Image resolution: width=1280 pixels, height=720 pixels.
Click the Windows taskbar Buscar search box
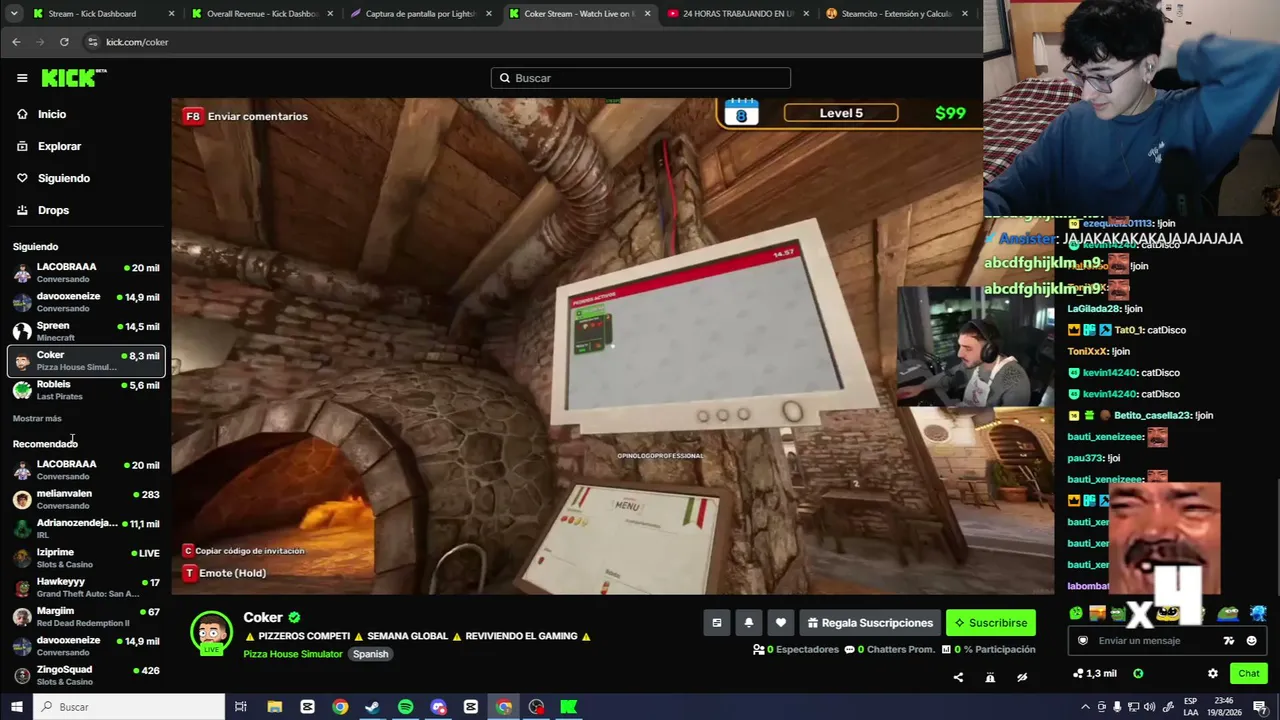129,707
